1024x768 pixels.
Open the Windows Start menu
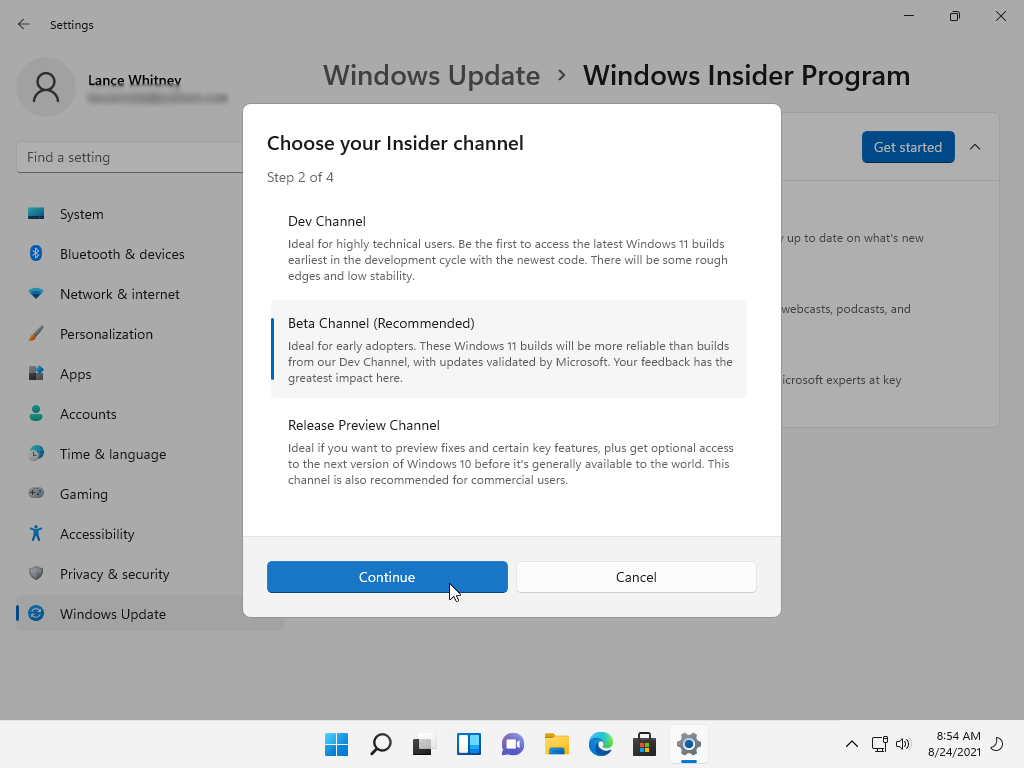tap(336, 744)
